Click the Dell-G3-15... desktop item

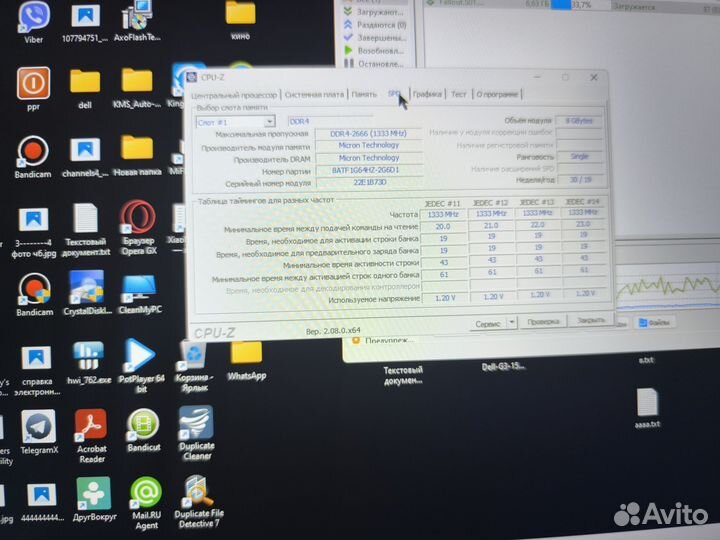pos(503,366)
